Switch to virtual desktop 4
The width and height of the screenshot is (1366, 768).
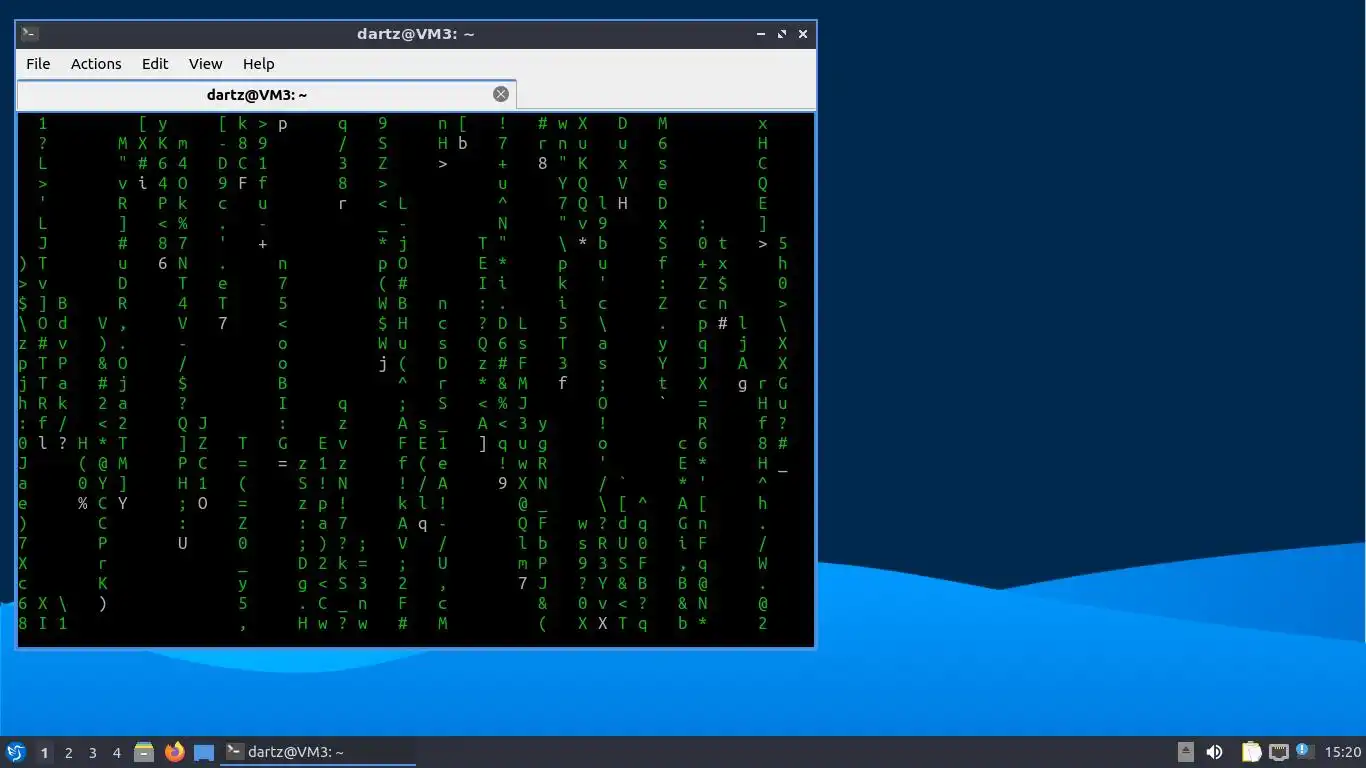click(116, 753)
